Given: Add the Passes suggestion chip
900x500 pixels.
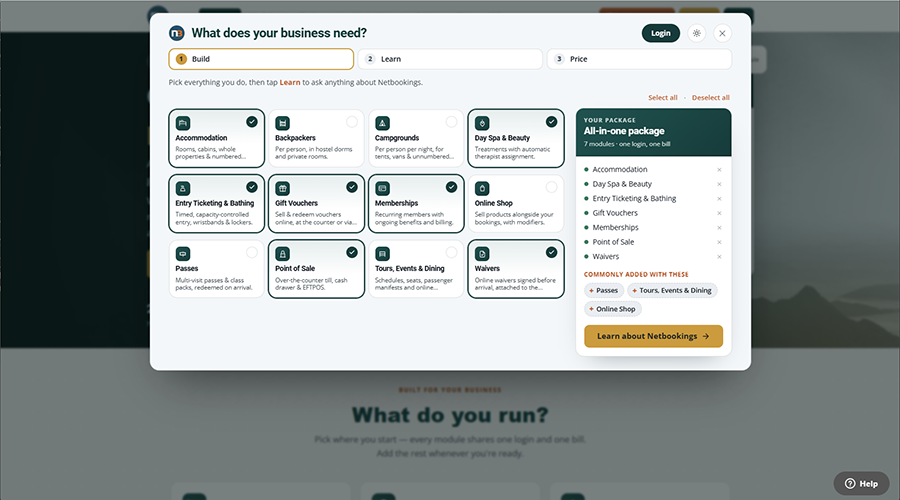Looking at the screenshot, I should 604,290.
